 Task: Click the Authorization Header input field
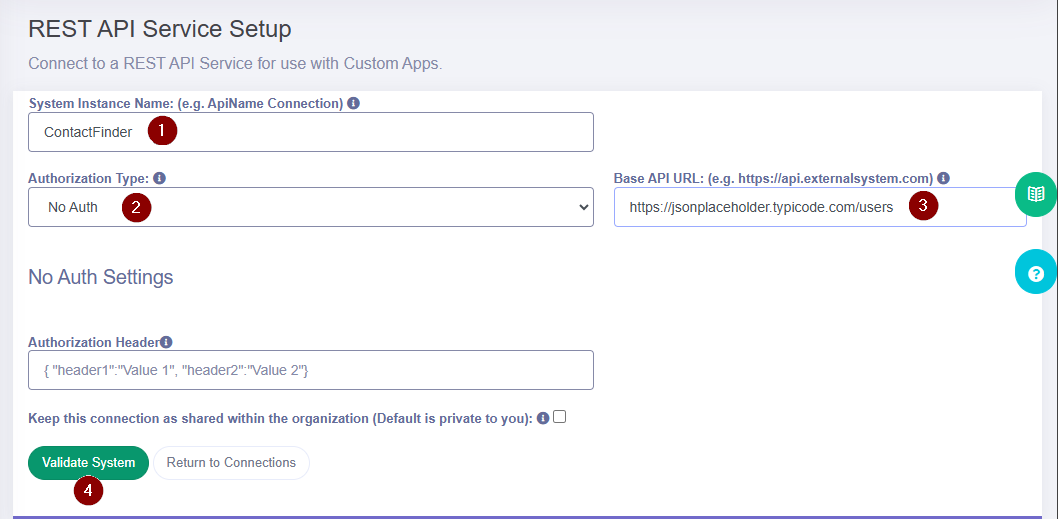(311, 370)
